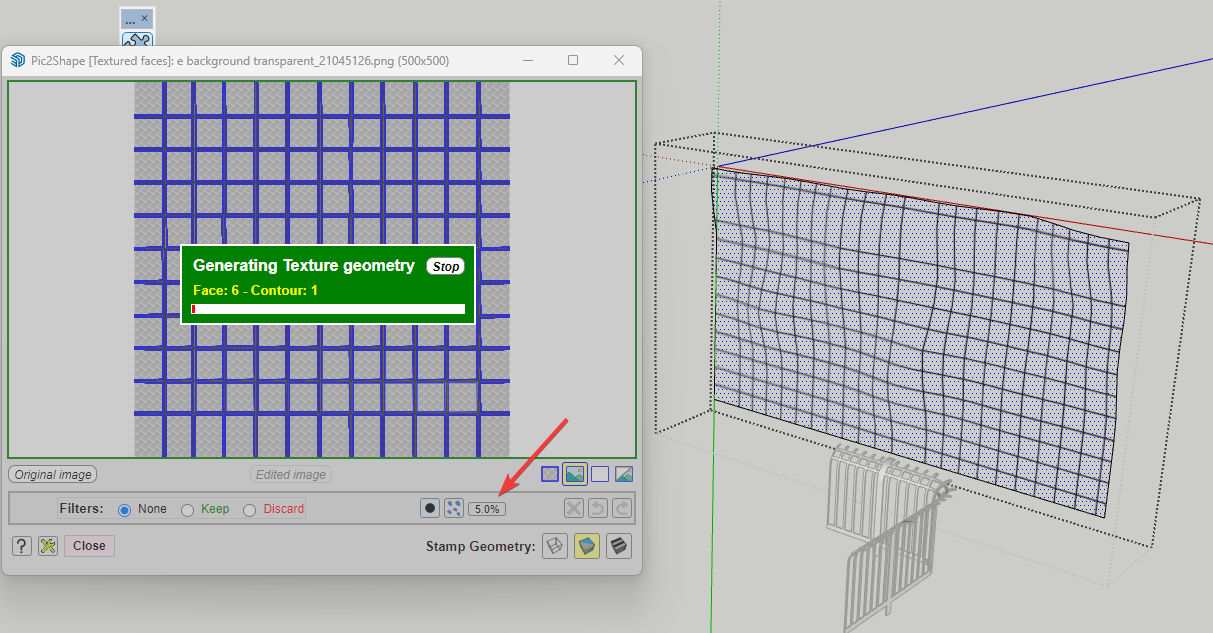1213x633 pixels.
Task: Choose the wireframe Stamp Geometry icon
Action: [555, 546]
